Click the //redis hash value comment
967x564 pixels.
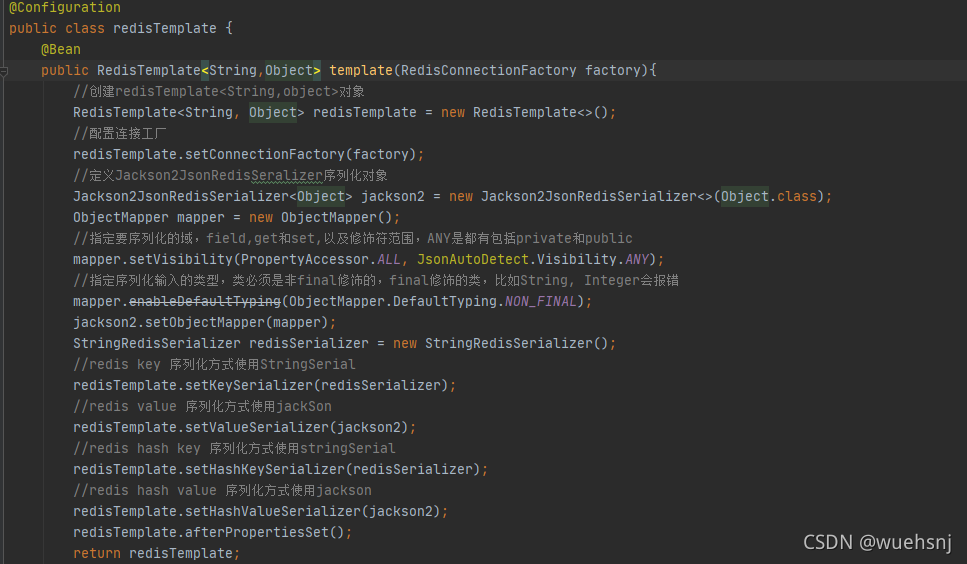222,490
